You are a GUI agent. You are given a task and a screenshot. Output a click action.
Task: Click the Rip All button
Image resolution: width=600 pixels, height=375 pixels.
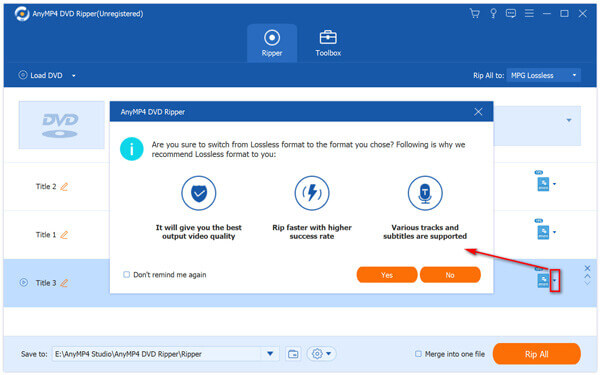pos(536,354)
